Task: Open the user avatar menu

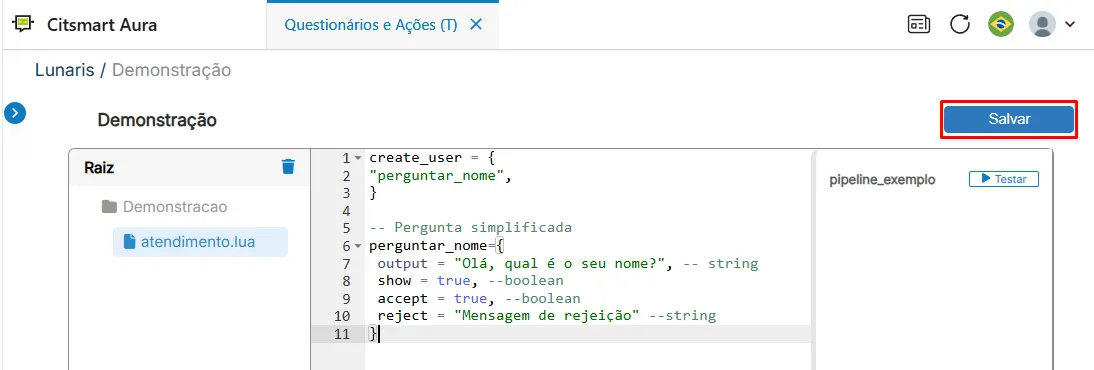Action: coord(1042,25)
